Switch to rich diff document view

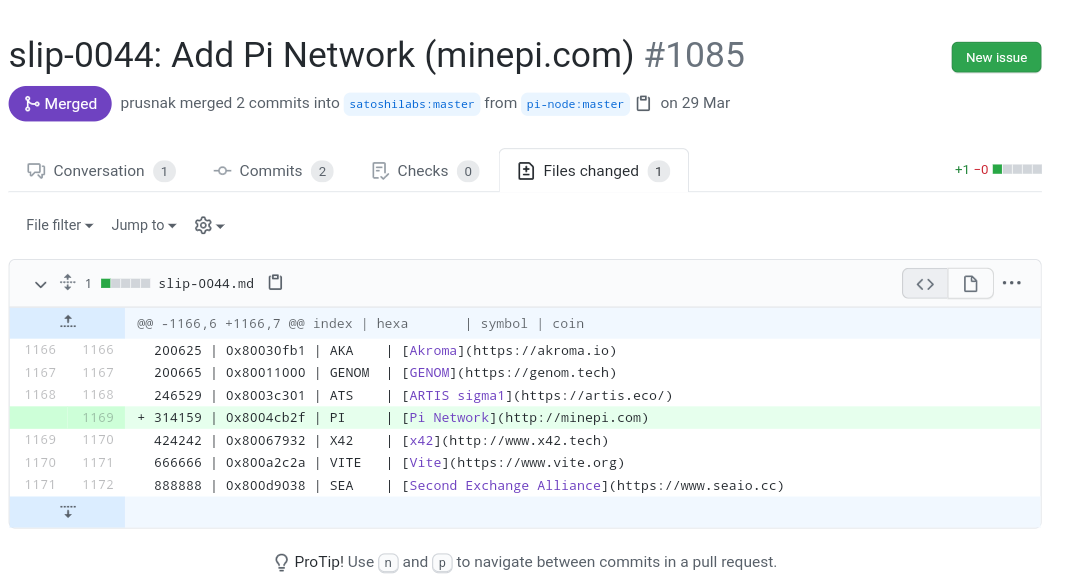970,284
